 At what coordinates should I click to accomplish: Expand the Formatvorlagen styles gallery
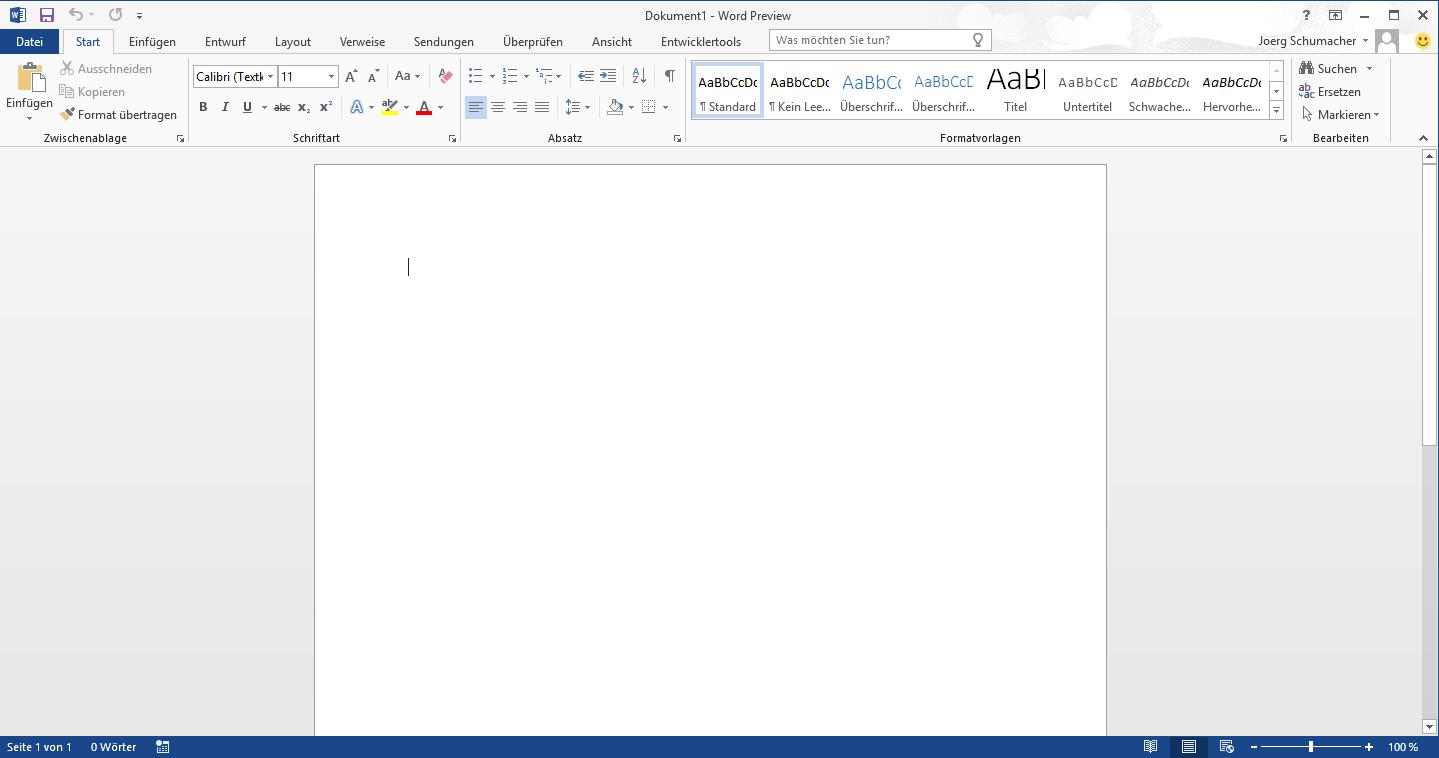1276,111
